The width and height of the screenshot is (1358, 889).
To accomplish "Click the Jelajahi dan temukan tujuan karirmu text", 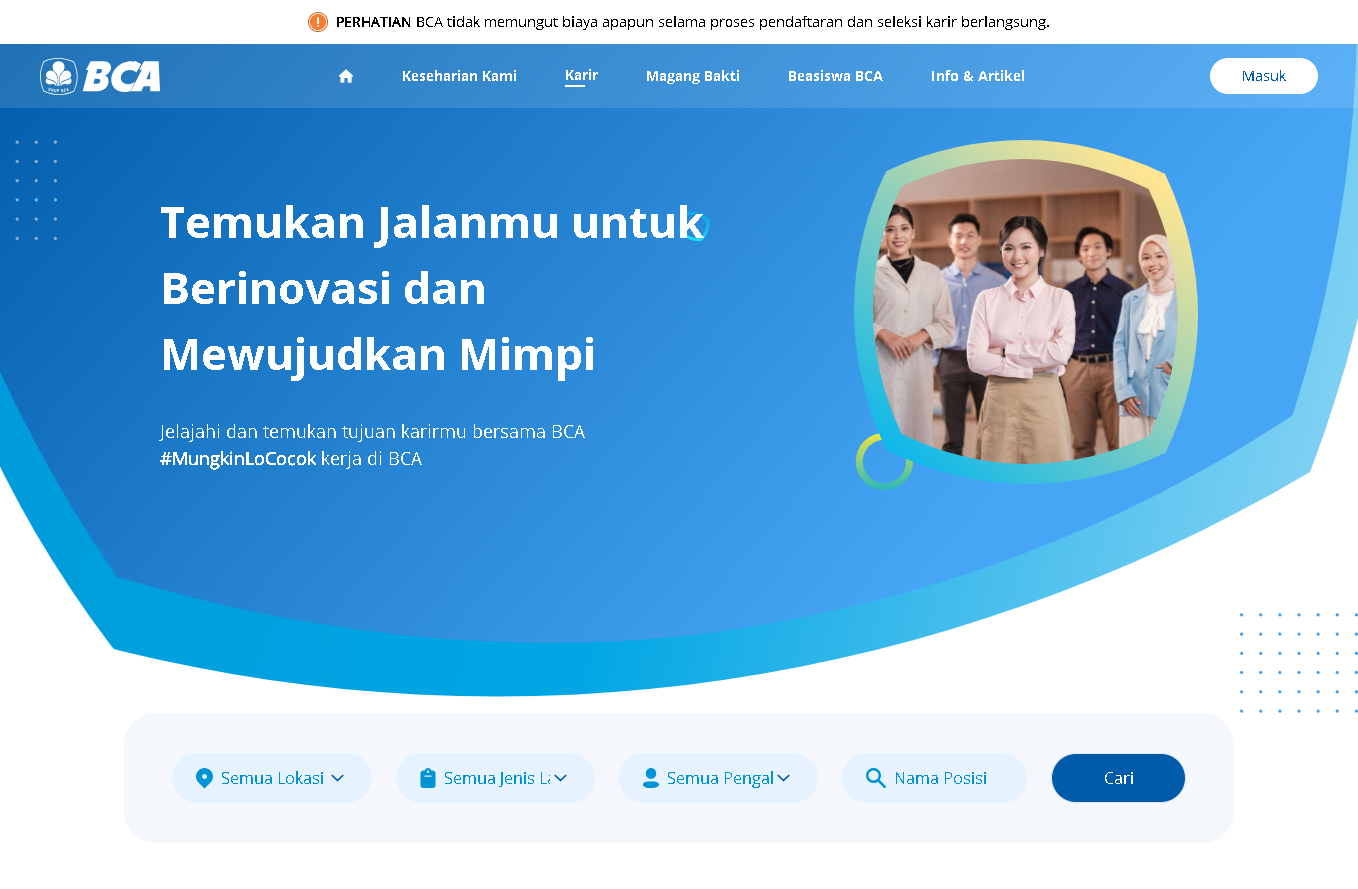I will 372,432.
